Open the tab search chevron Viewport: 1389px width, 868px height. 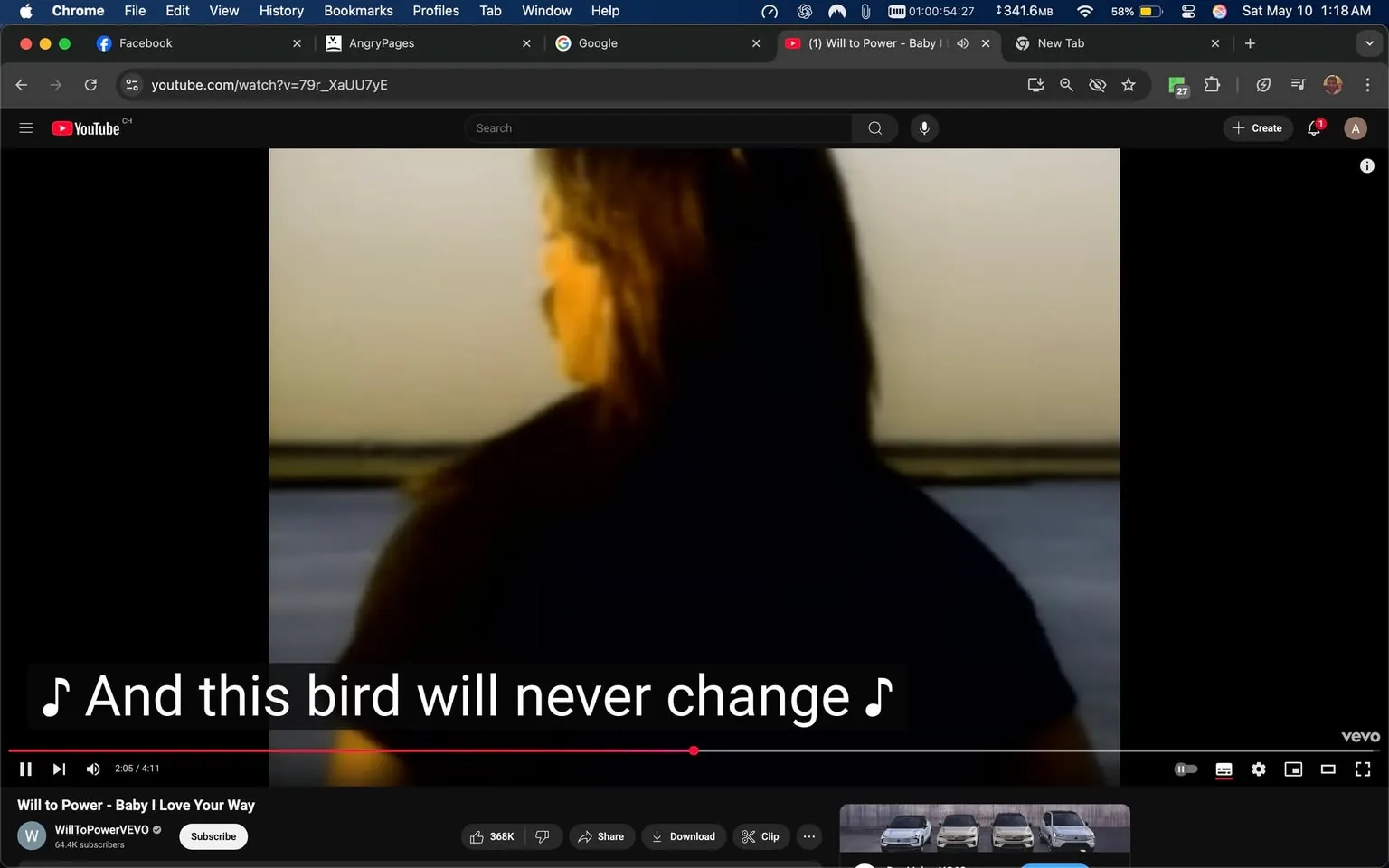[x=1369, y=42]
